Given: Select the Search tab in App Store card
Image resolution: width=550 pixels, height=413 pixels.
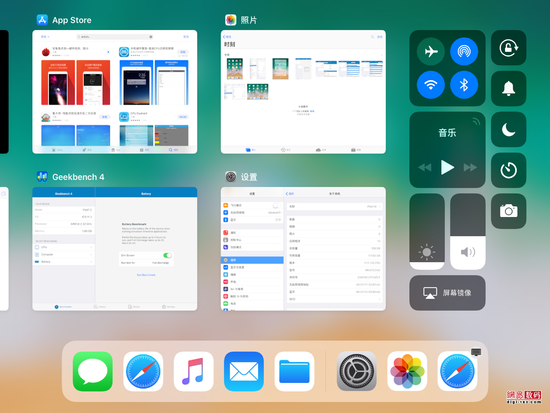Looking at the screenshot, I should click(173, 150).
